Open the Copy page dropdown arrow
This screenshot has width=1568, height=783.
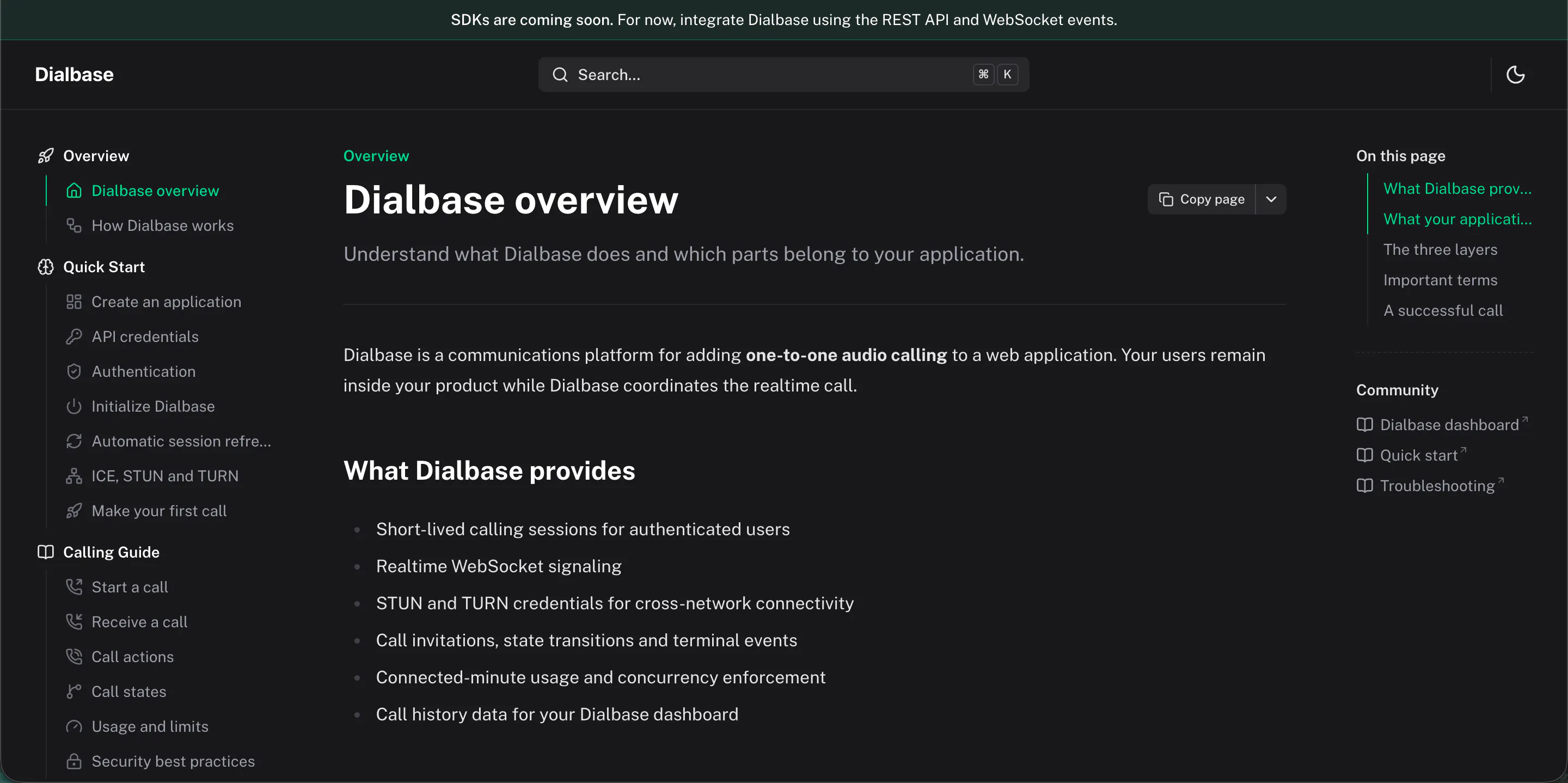(x=1271, y=199)
